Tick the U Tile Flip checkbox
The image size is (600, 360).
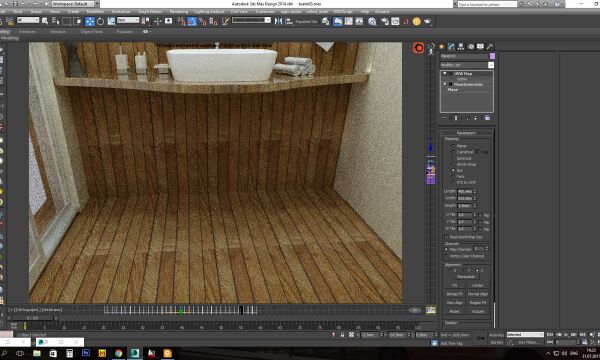click(x=480, y=215)
